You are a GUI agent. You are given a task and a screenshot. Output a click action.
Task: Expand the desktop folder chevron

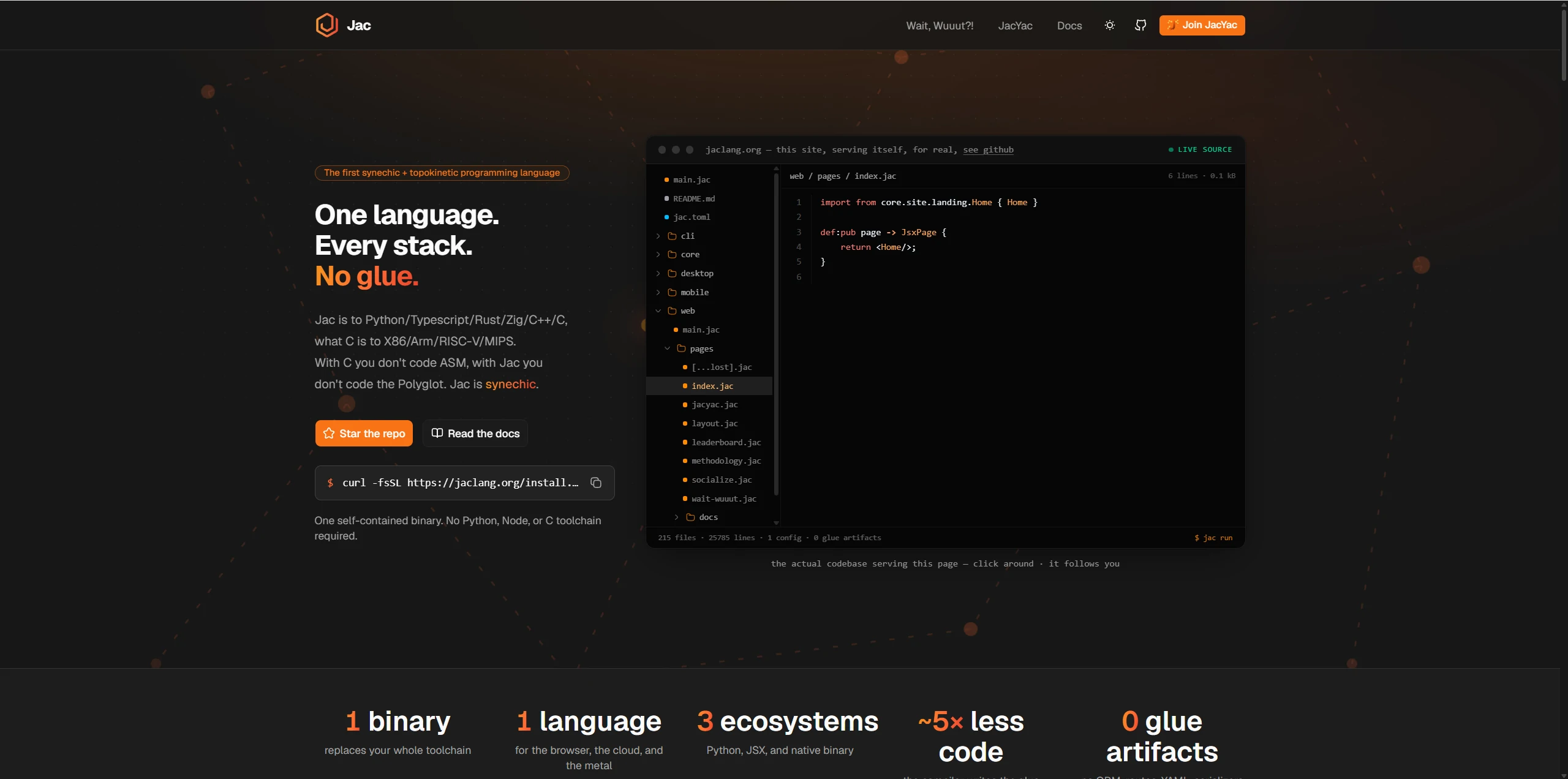pyautogui.click(x=658, y=273)
